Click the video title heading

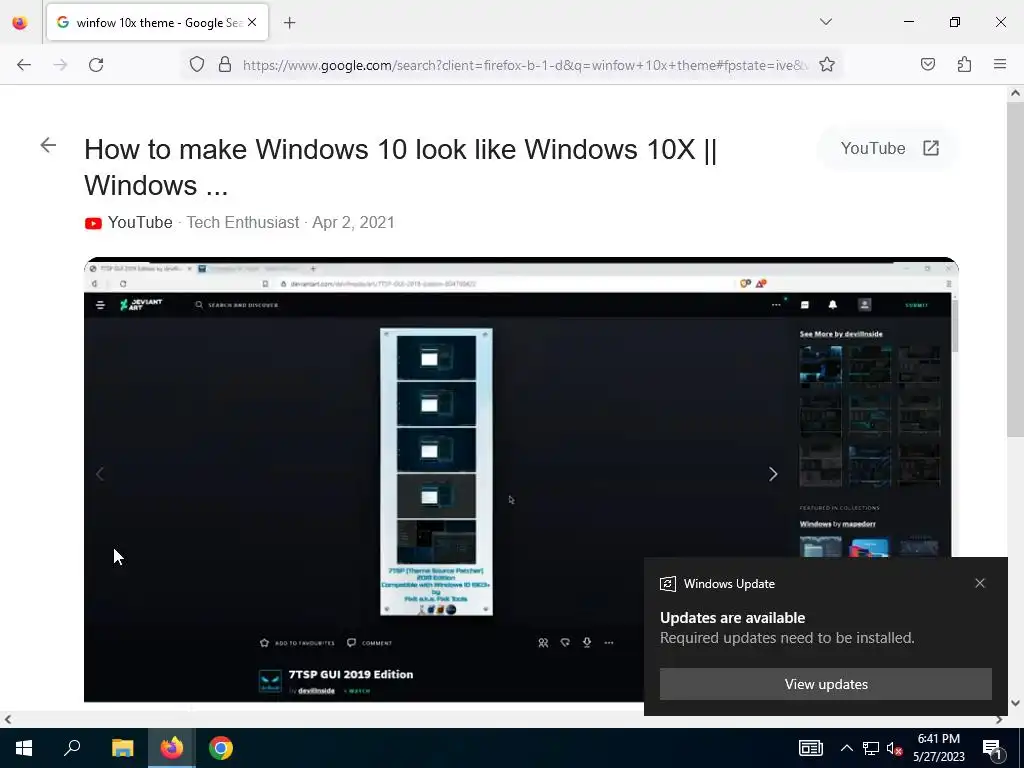coord(400,167)
